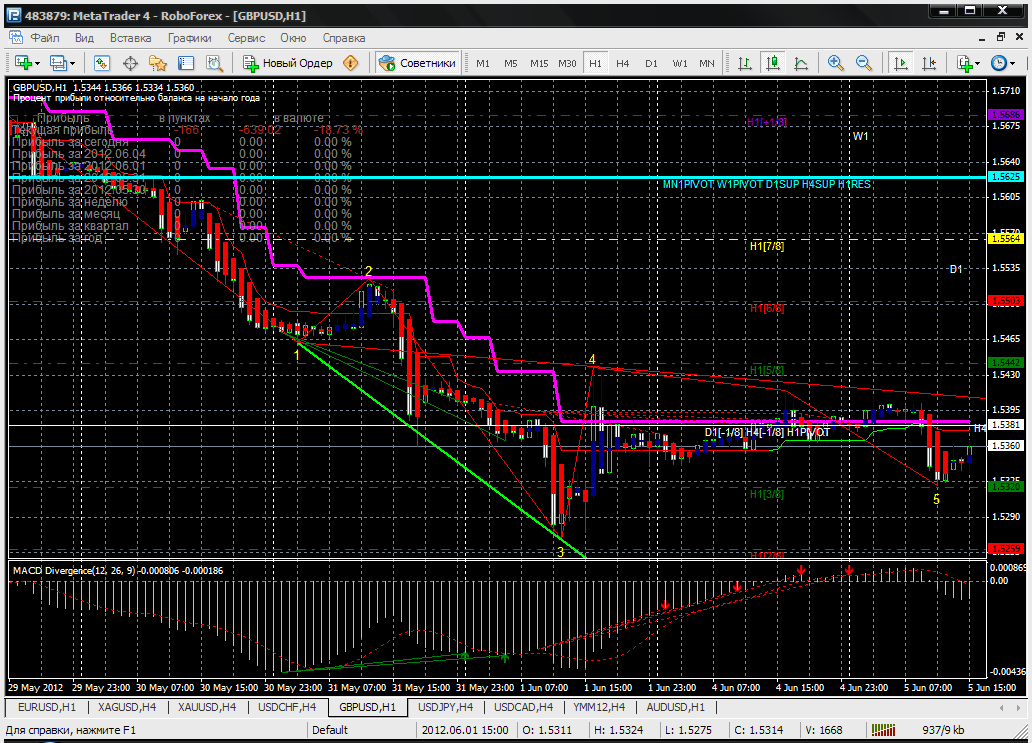The image size is (1032, 743).
Task: Switch to the USDCHF,H4 chart tab
Action: pos(287,707)
